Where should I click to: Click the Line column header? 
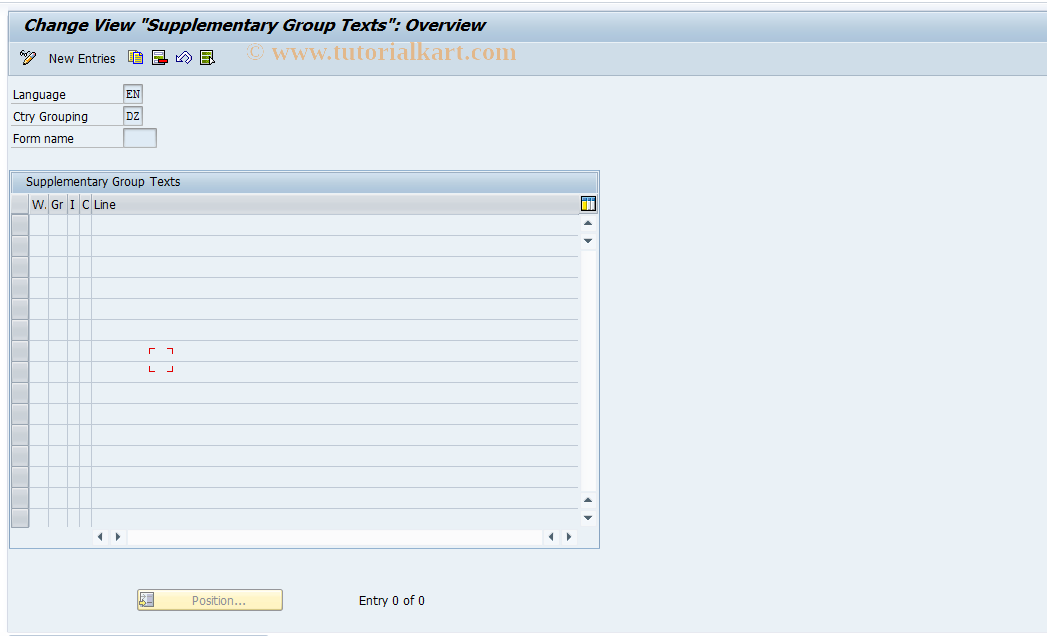pos(335,204)
